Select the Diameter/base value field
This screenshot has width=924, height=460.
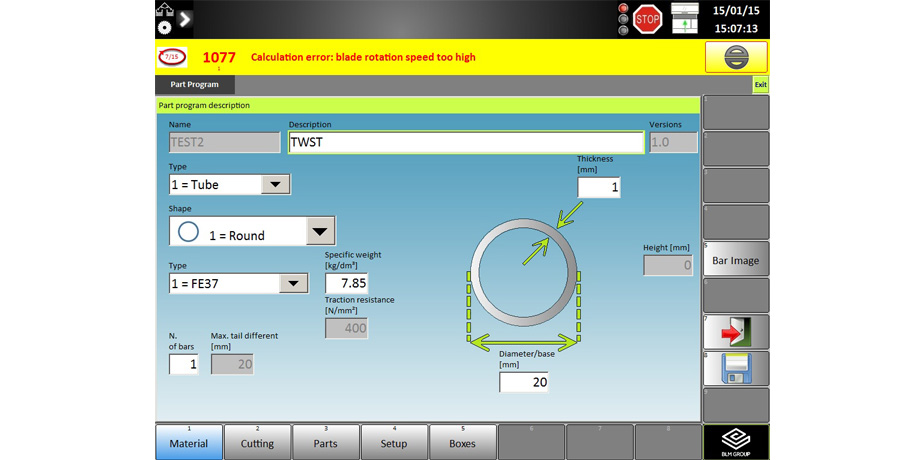[523, 382]
